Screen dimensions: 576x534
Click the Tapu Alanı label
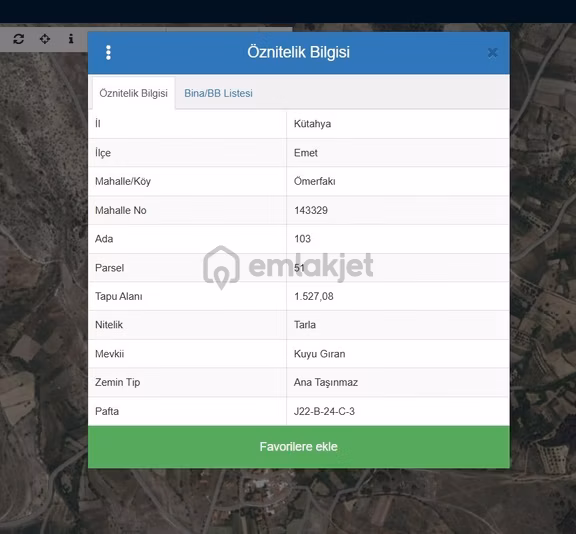[x=118, y=296]
